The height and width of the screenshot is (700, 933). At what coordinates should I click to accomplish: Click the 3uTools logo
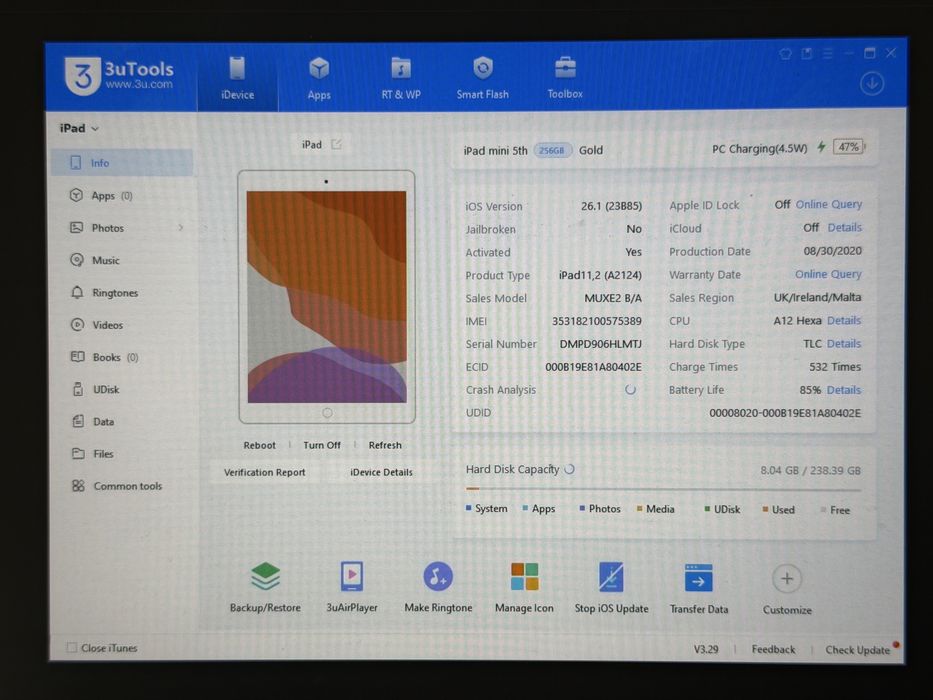click(x=120, y=76)
